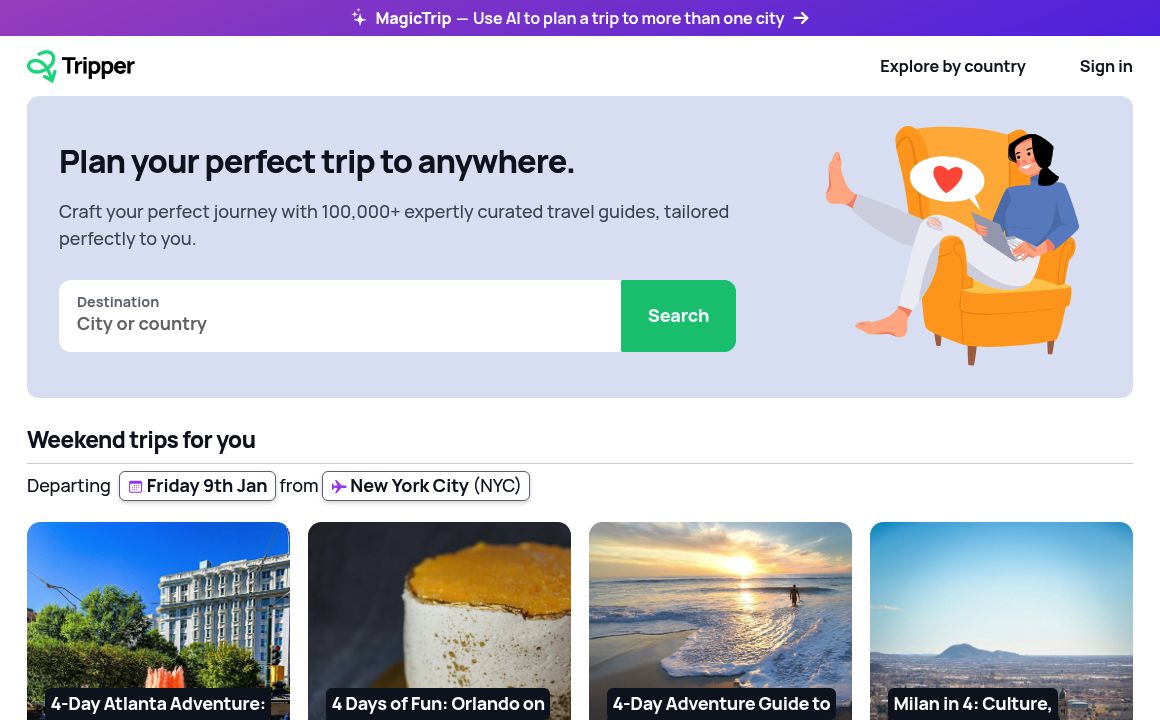Screen dimensions: 1160x720
Task: Click the airplane icon beside New York City
Action: [339, 487]
